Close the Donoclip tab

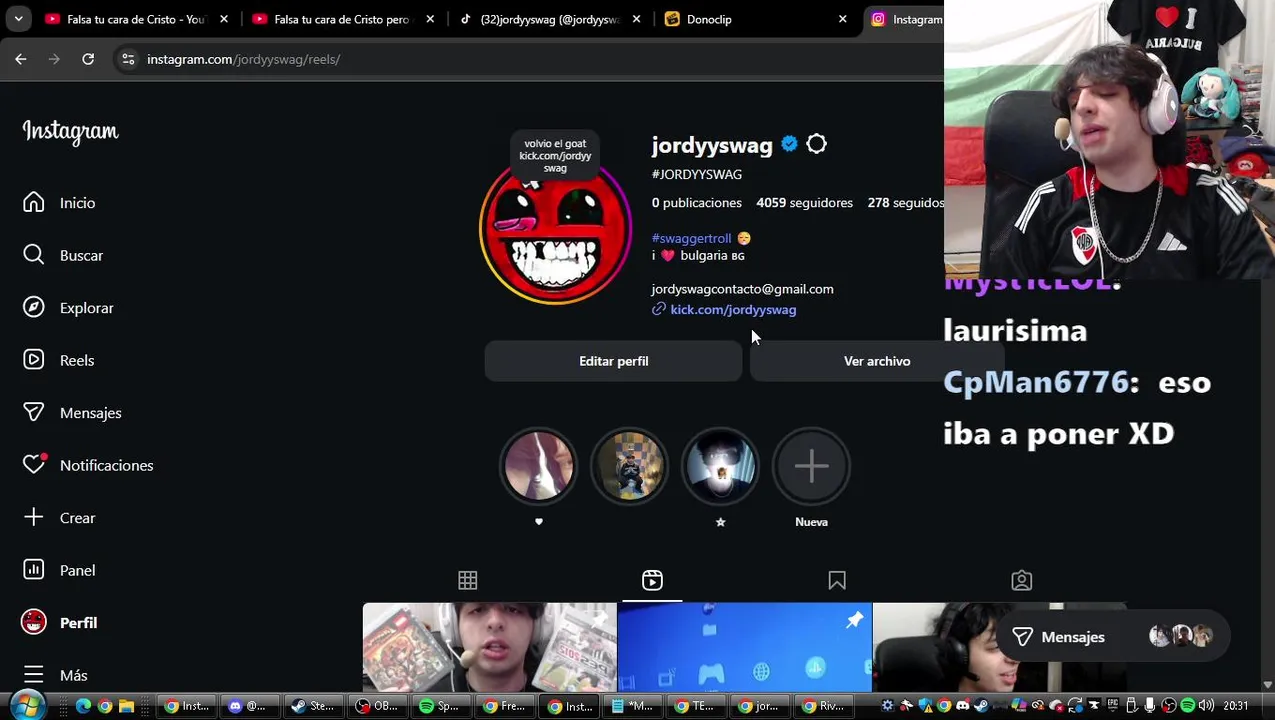843,19
